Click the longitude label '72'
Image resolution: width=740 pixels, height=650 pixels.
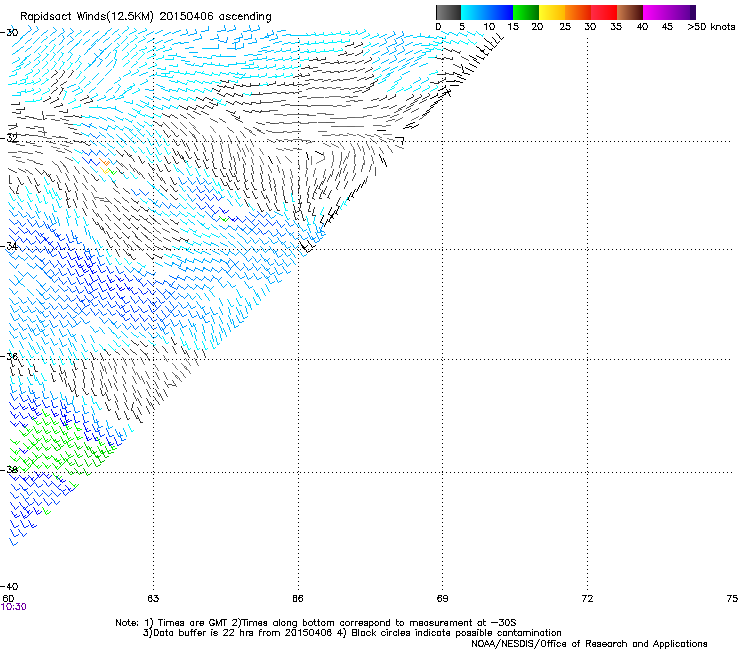(587, 599)
